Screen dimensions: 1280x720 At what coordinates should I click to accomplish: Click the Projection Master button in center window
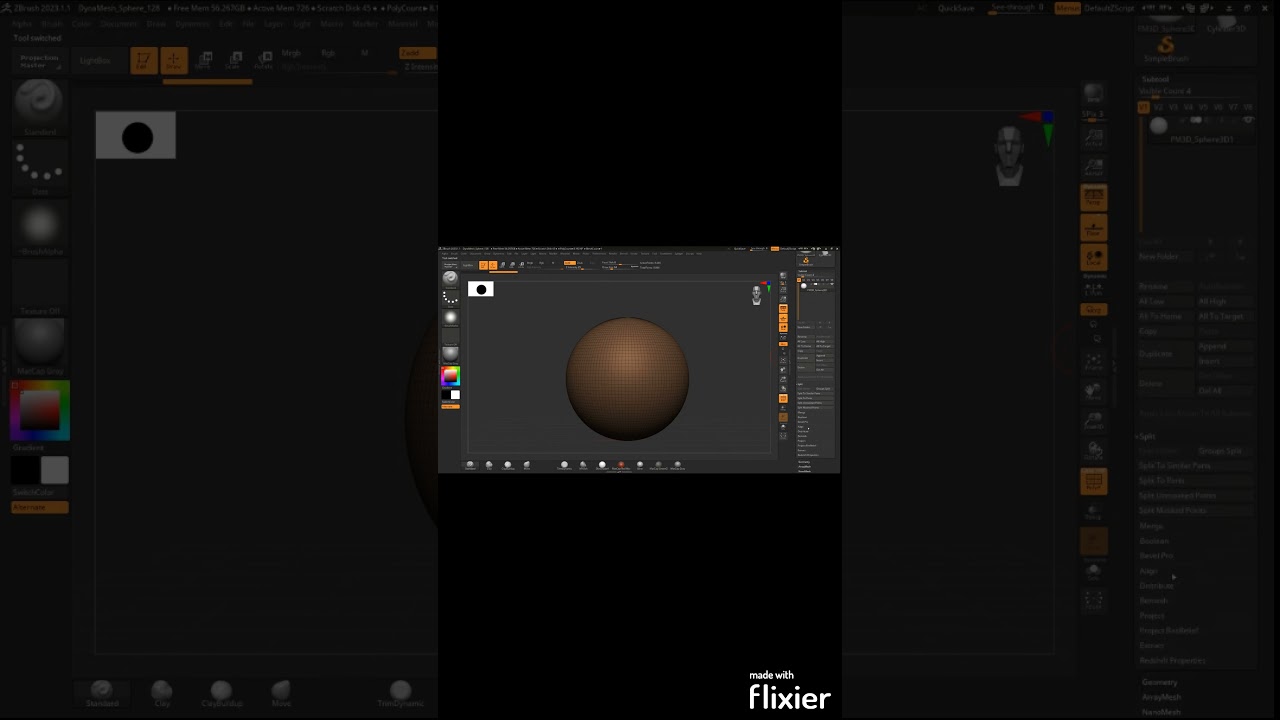(451, 265)
